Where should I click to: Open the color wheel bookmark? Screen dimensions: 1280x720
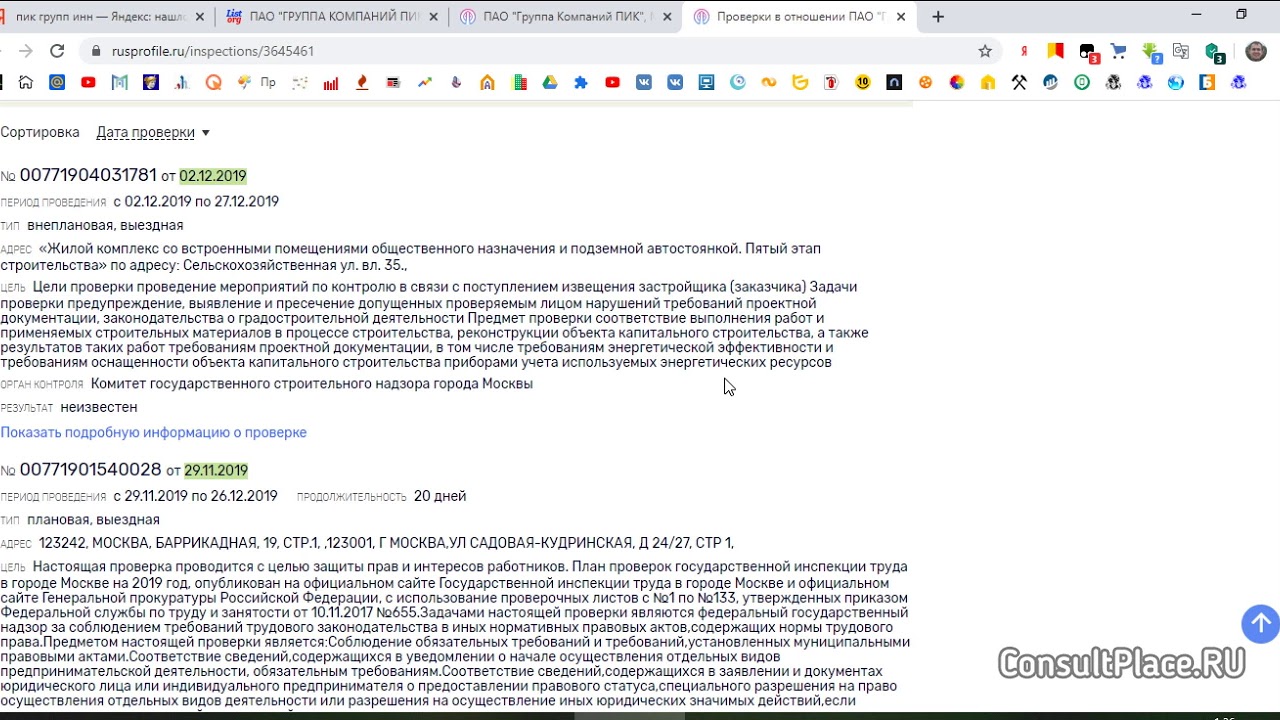tap(957, 83)
